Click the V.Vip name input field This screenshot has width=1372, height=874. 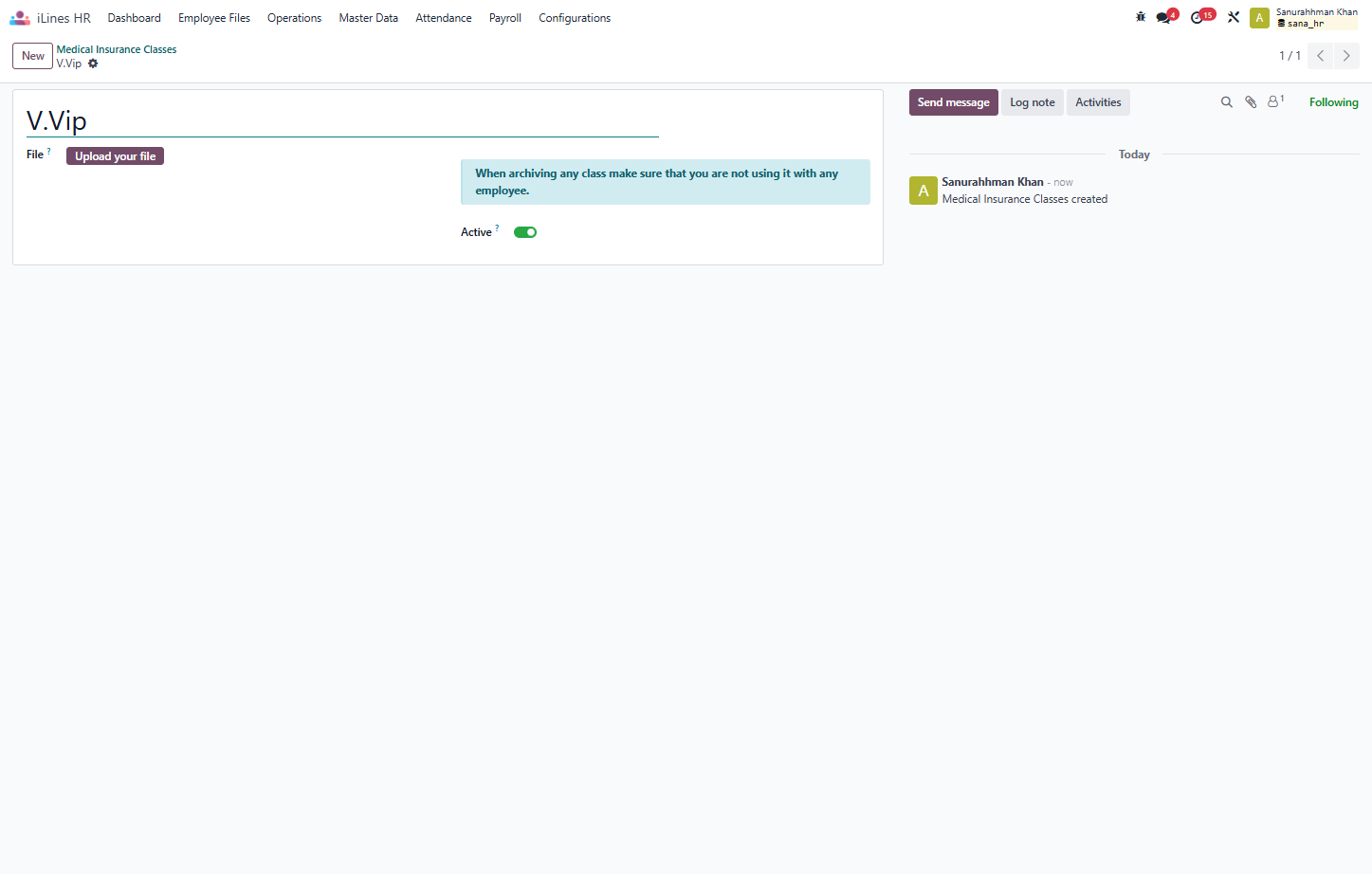(342, 121)
